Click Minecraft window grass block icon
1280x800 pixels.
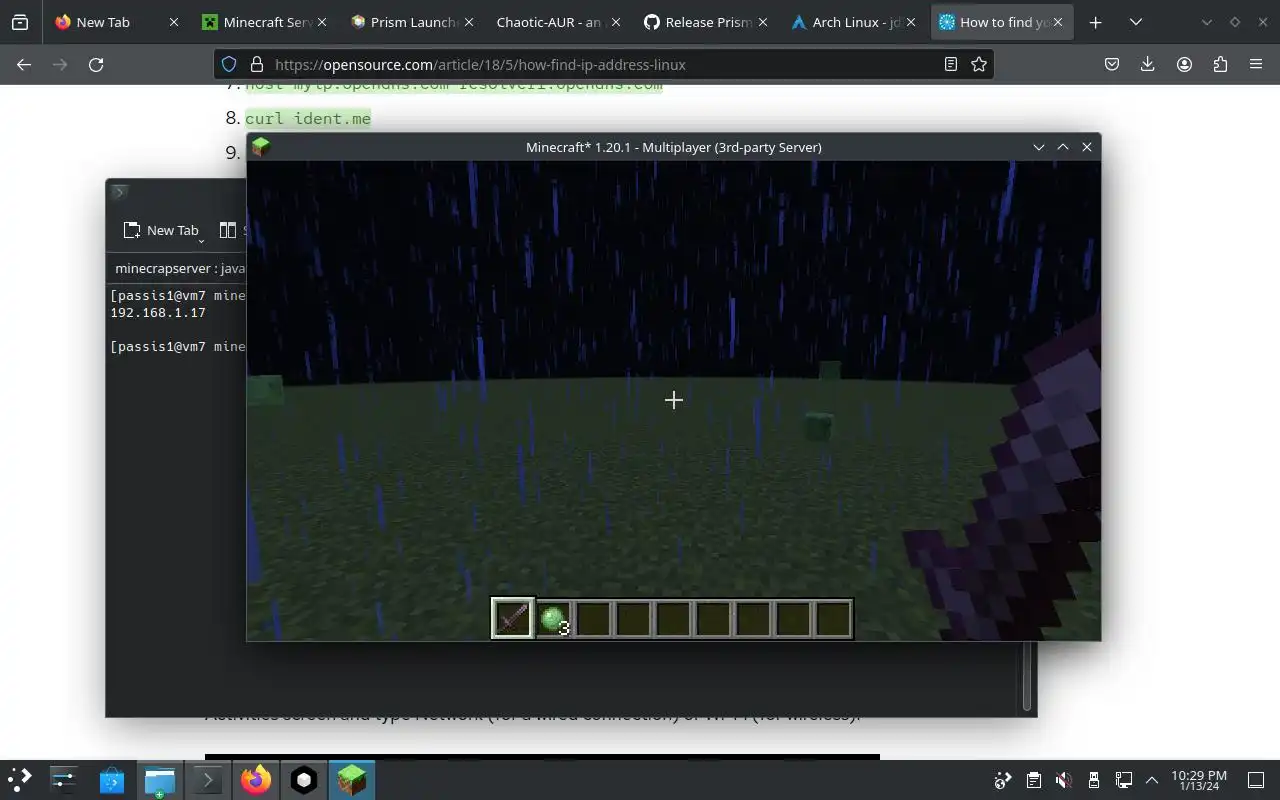pyautogui.click(x=261, y=147)
